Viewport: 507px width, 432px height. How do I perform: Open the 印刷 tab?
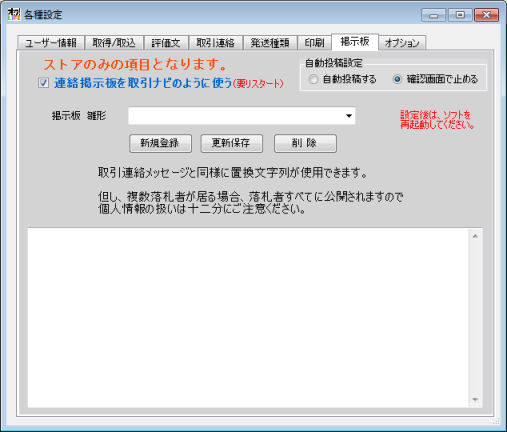(314, 43)
